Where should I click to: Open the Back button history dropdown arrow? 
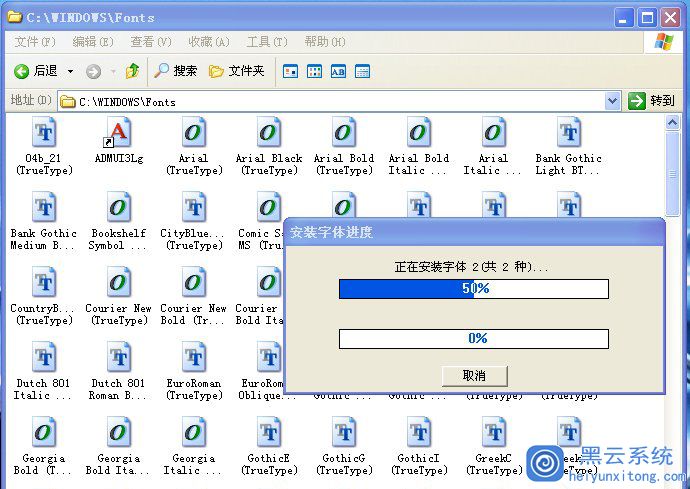pos(70,71)
